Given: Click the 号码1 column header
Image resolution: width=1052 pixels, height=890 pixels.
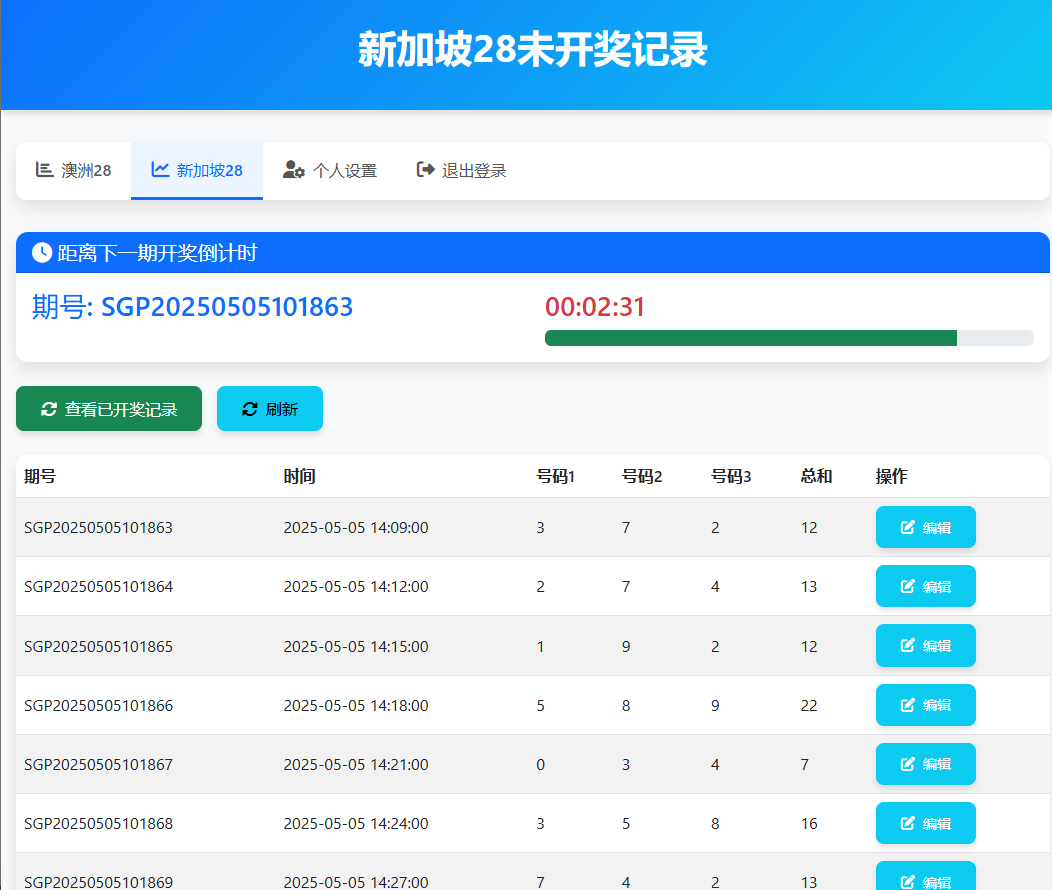Looking at the screenshot, I should 556,476.
